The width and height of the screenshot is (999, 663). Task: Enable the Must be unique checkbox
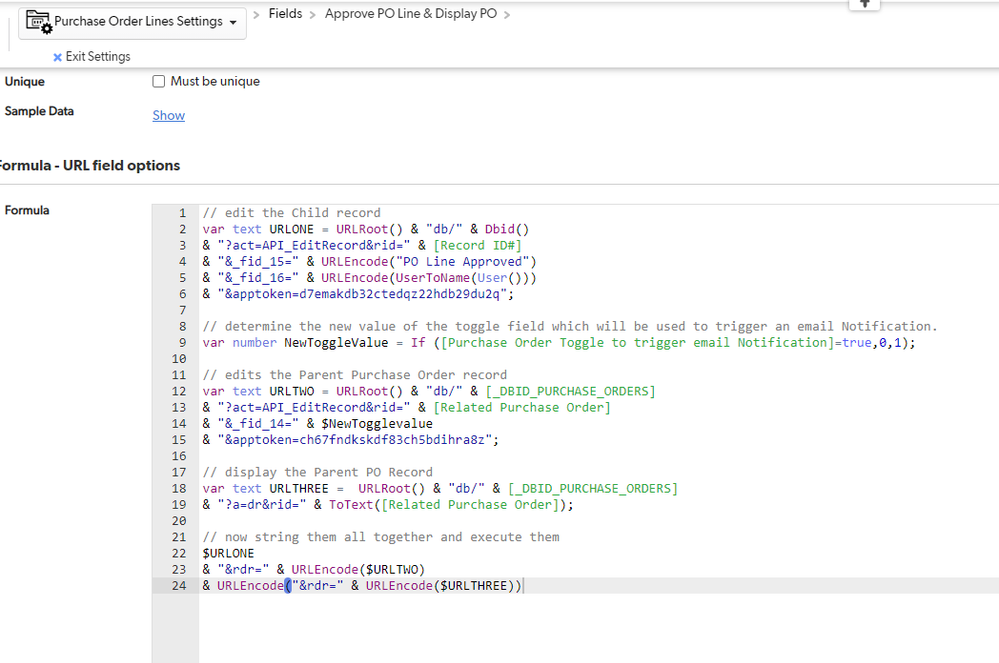tap(159, 82)
